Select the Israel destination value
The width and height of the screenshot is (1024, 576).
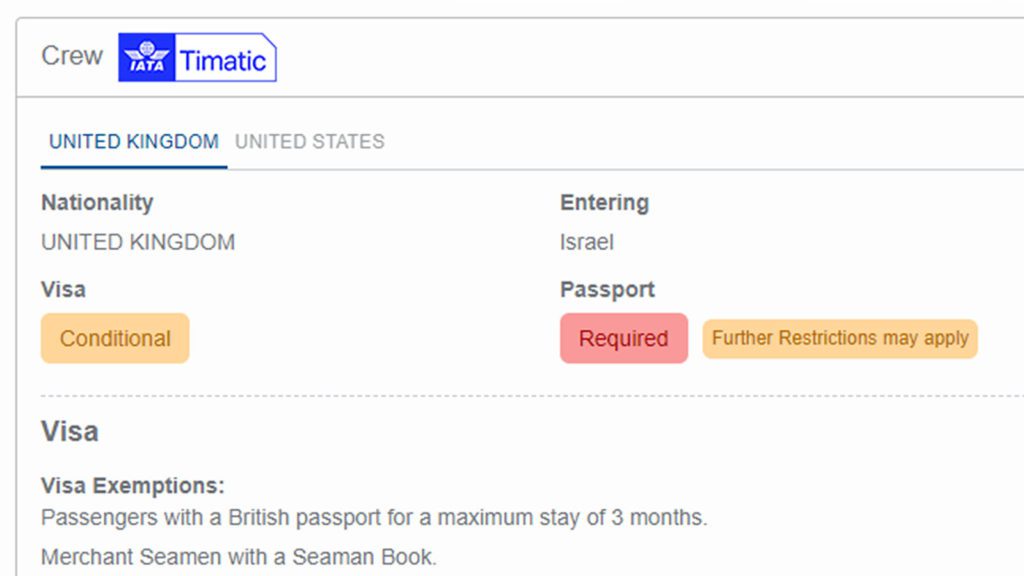tap(587, 242)
